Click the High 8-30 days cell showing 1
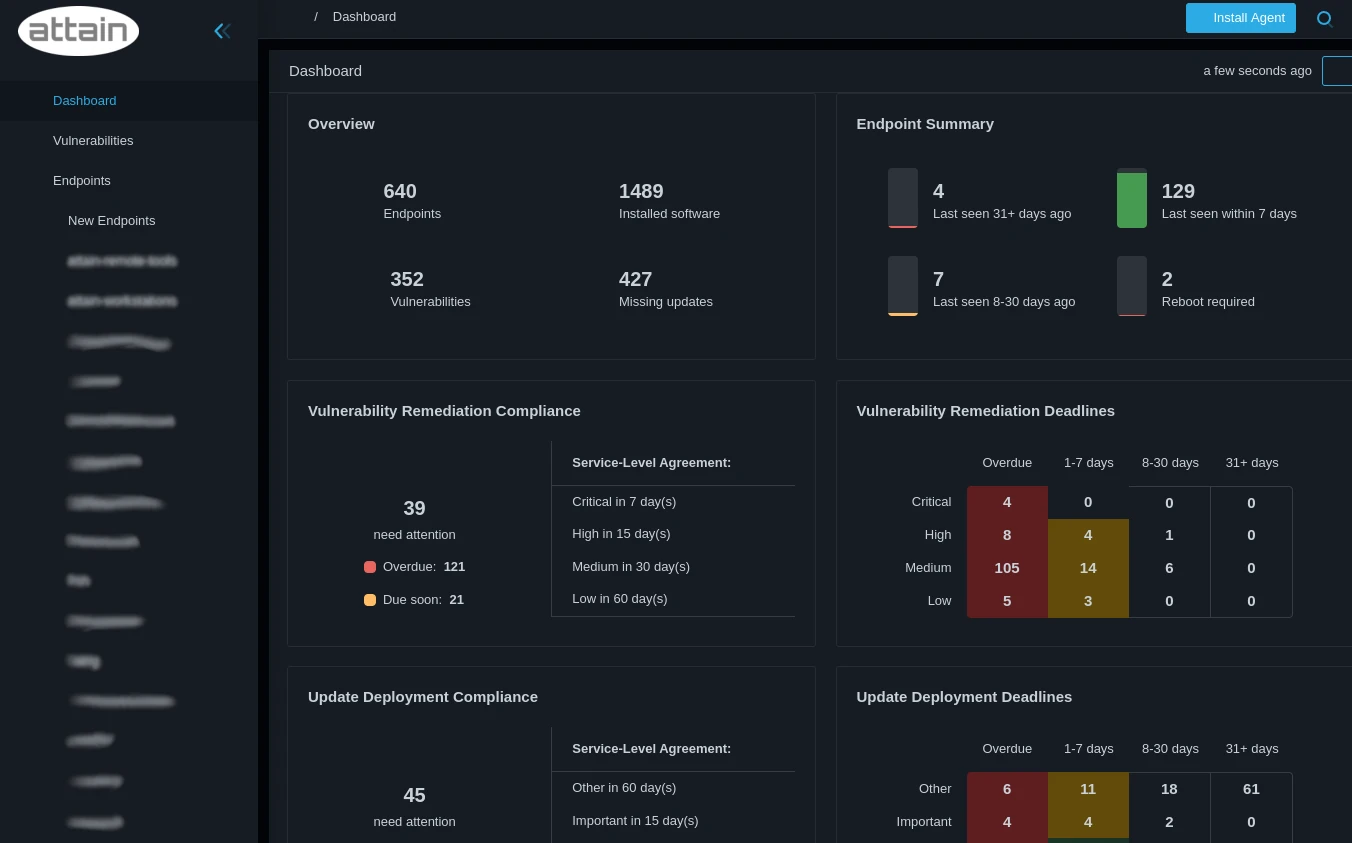1352x843 pixels. (1169, 535)
